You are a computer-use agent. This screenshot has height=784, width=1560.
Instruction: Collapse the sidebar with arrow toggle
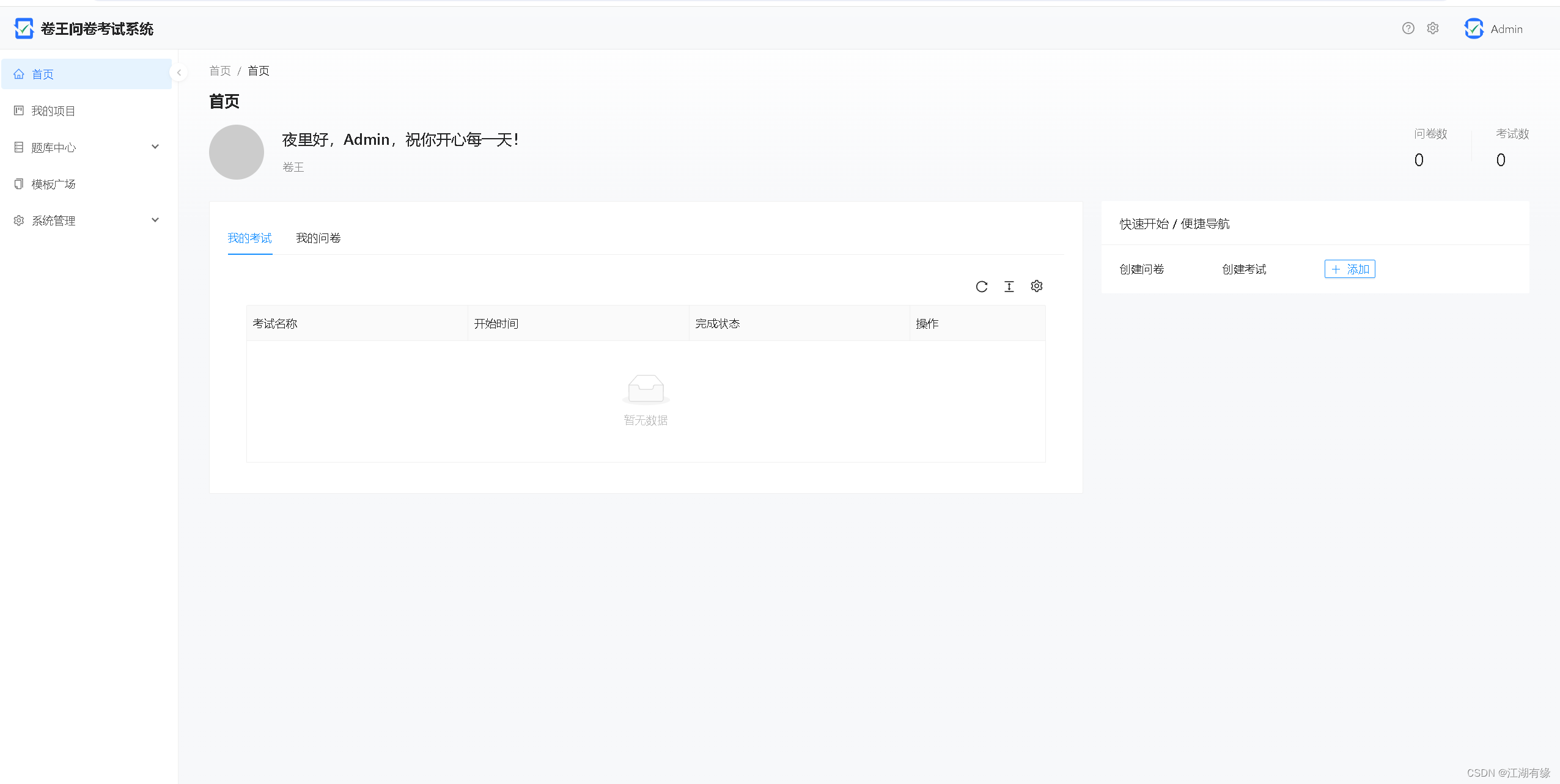click(178, 73)
